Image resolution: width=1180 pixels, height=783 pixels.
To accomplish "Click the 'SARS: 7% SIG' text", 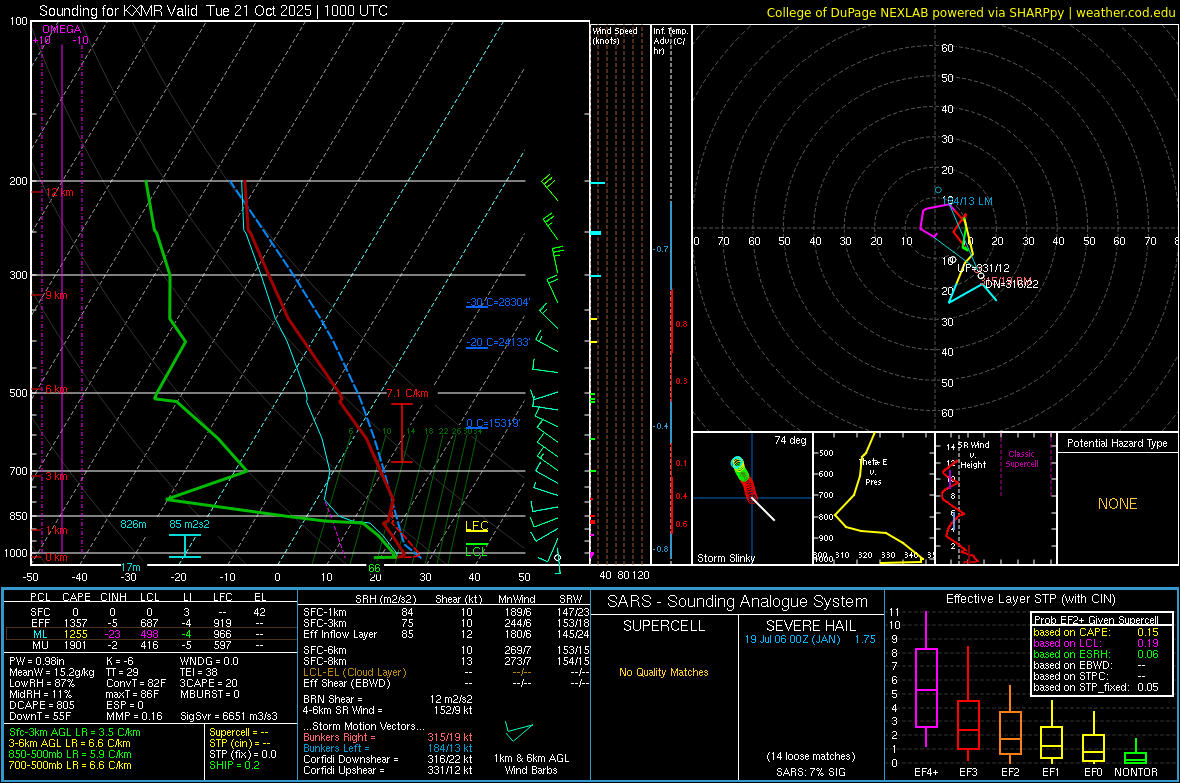I will 810,772.
